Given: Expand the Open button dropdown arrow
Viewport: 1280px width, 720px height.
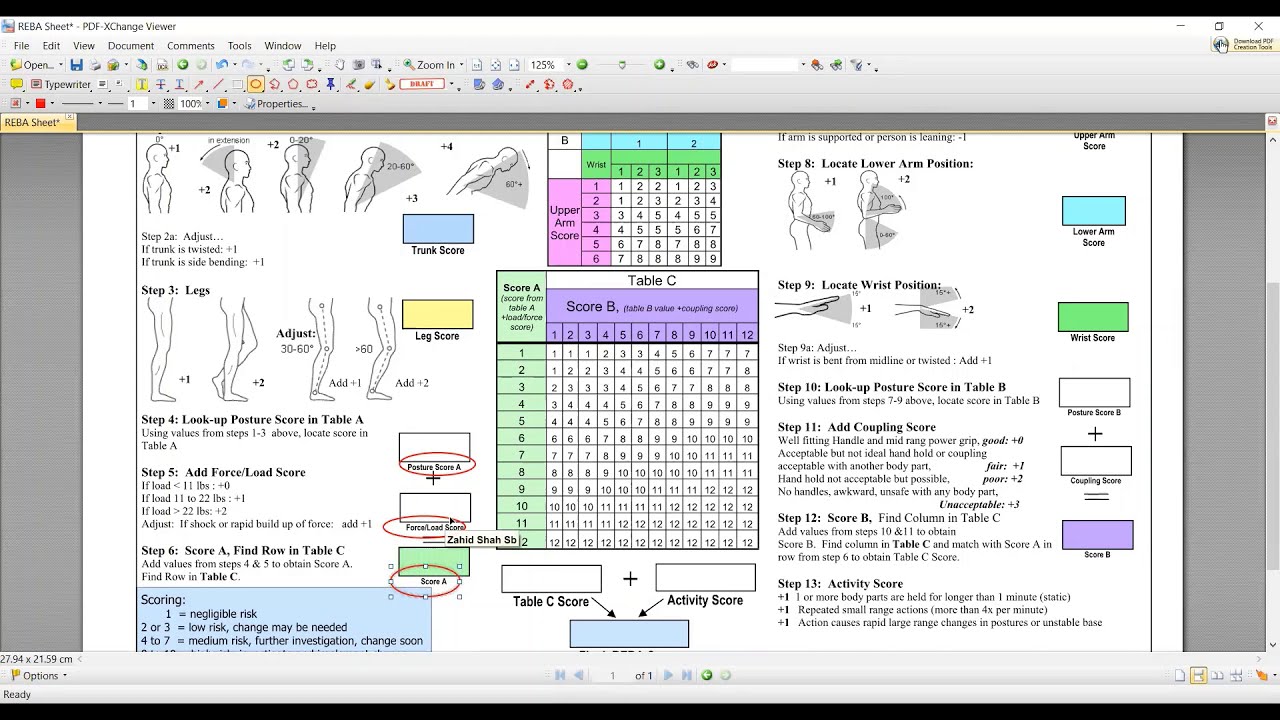Looking at the screenshot, I should (x=61, y=65).
